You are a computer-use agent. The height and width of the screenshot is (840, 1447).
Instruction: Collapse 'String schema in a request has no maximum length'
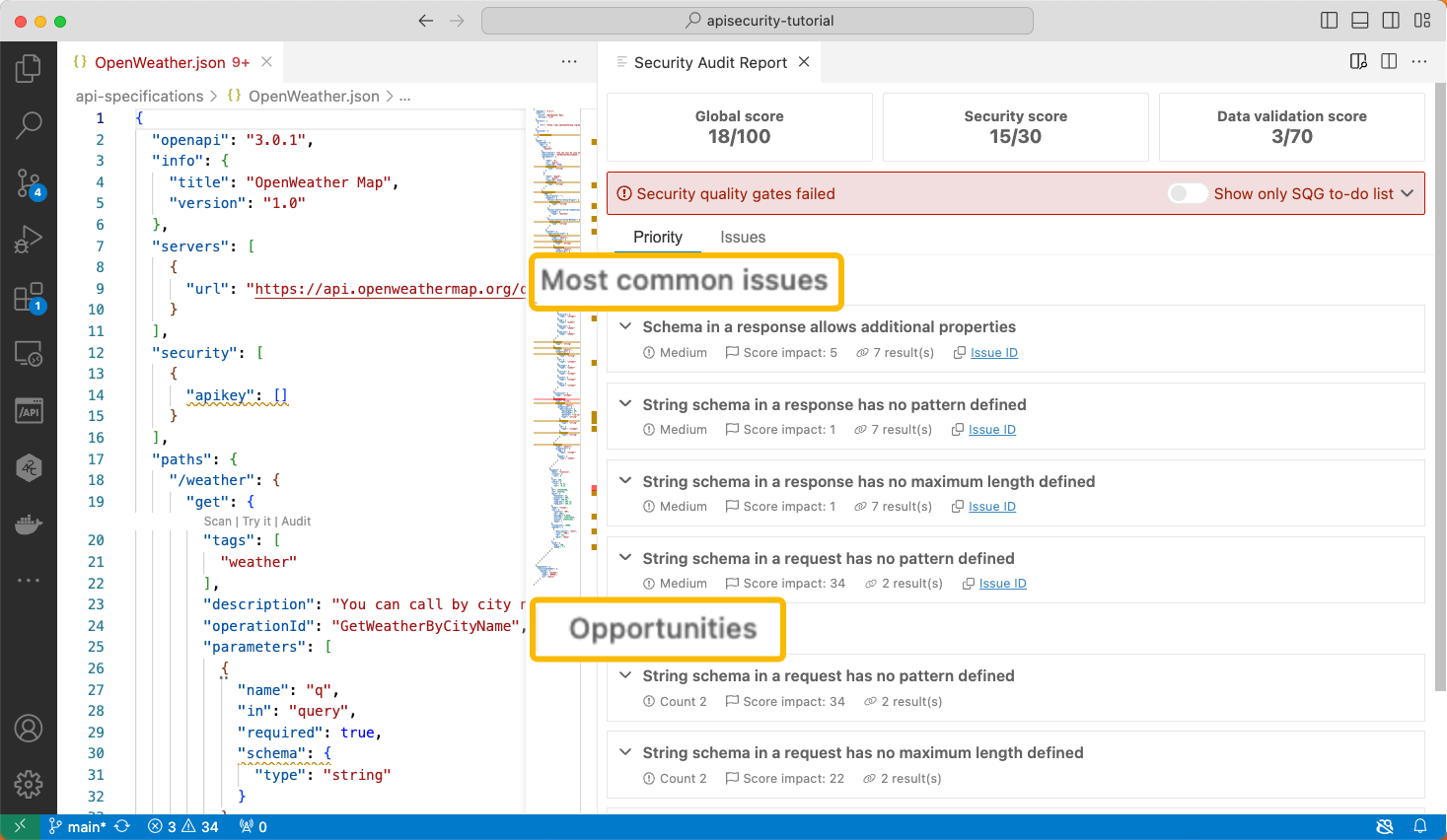625,752
